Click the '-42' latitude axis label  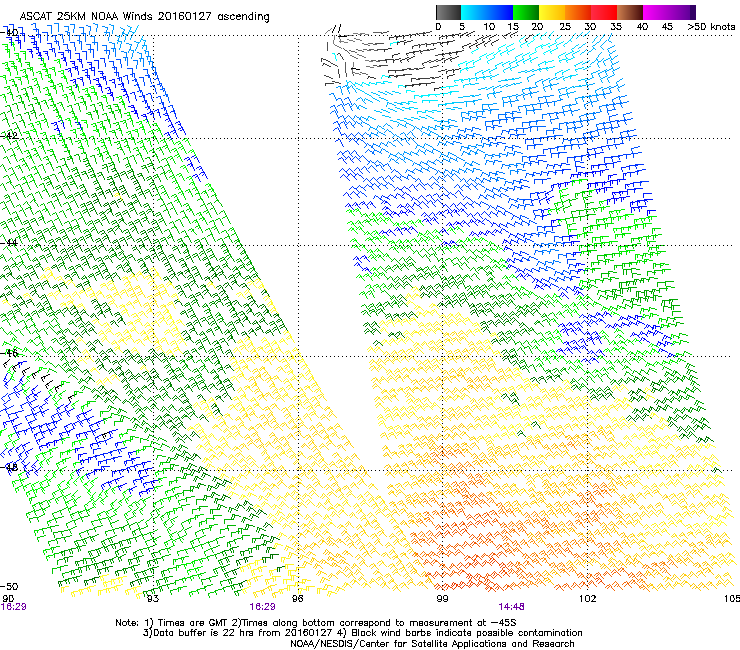(9, 135)
